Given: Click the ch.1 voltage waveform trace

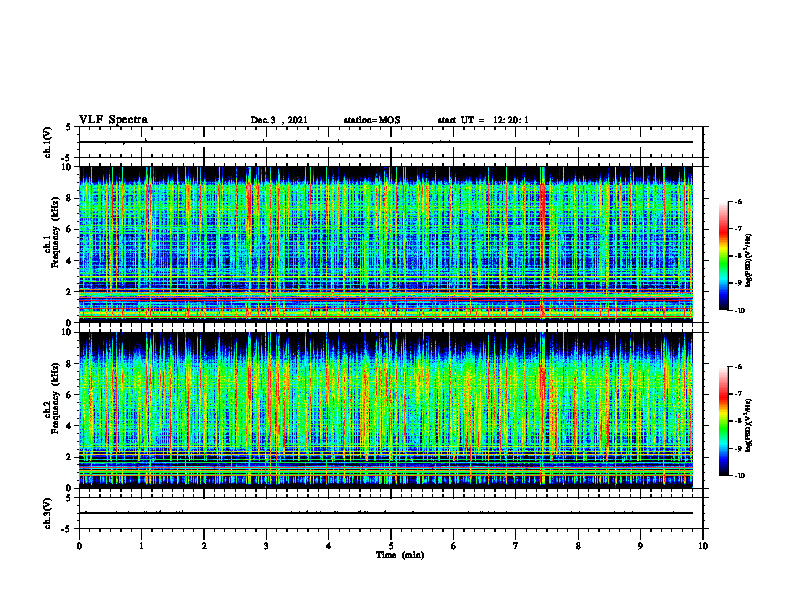Looking at the screenshot, I should tap(386, 142).
